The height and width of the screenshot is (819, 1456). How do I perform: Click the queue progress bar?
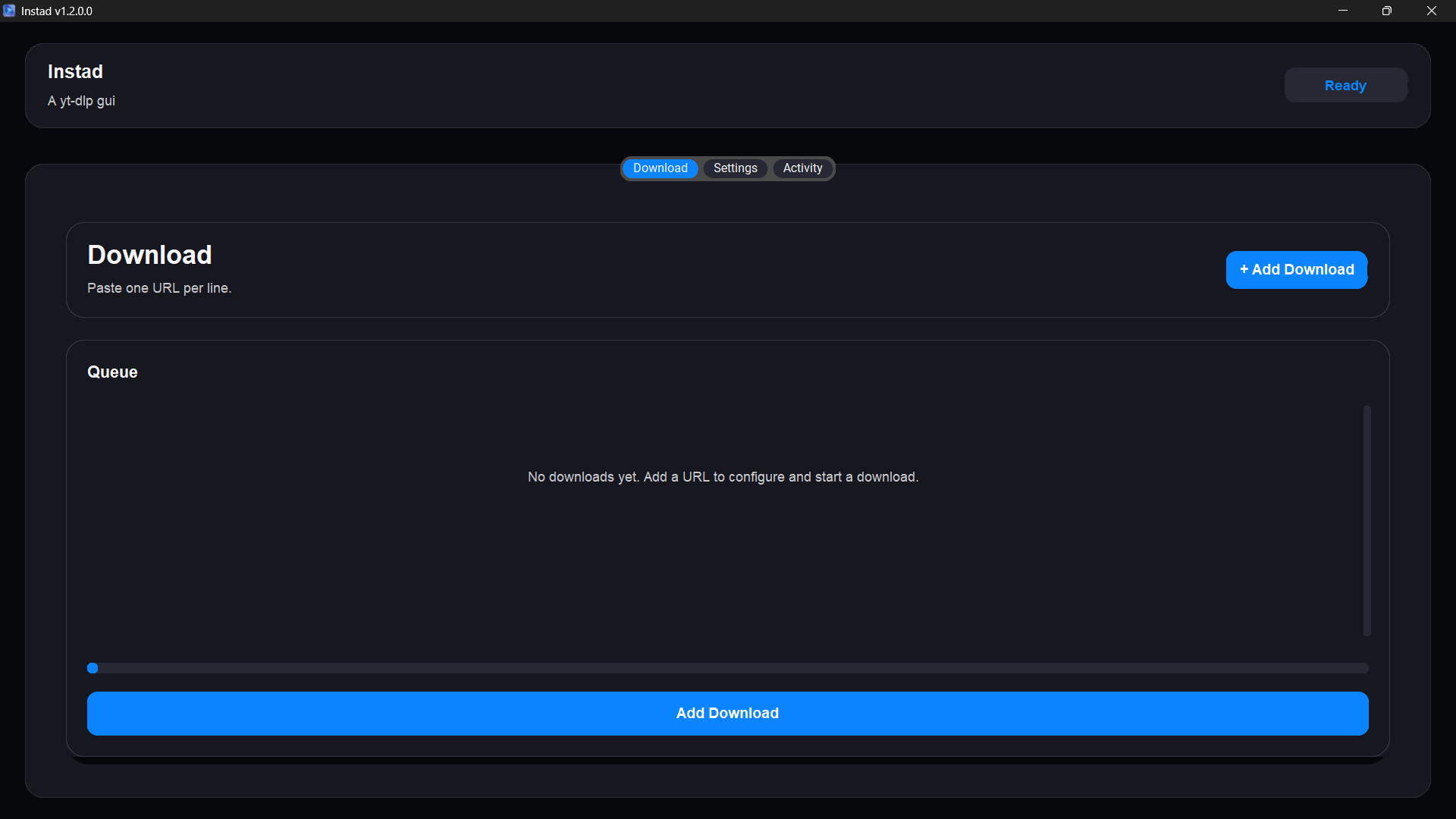click(x=728, y=668)
